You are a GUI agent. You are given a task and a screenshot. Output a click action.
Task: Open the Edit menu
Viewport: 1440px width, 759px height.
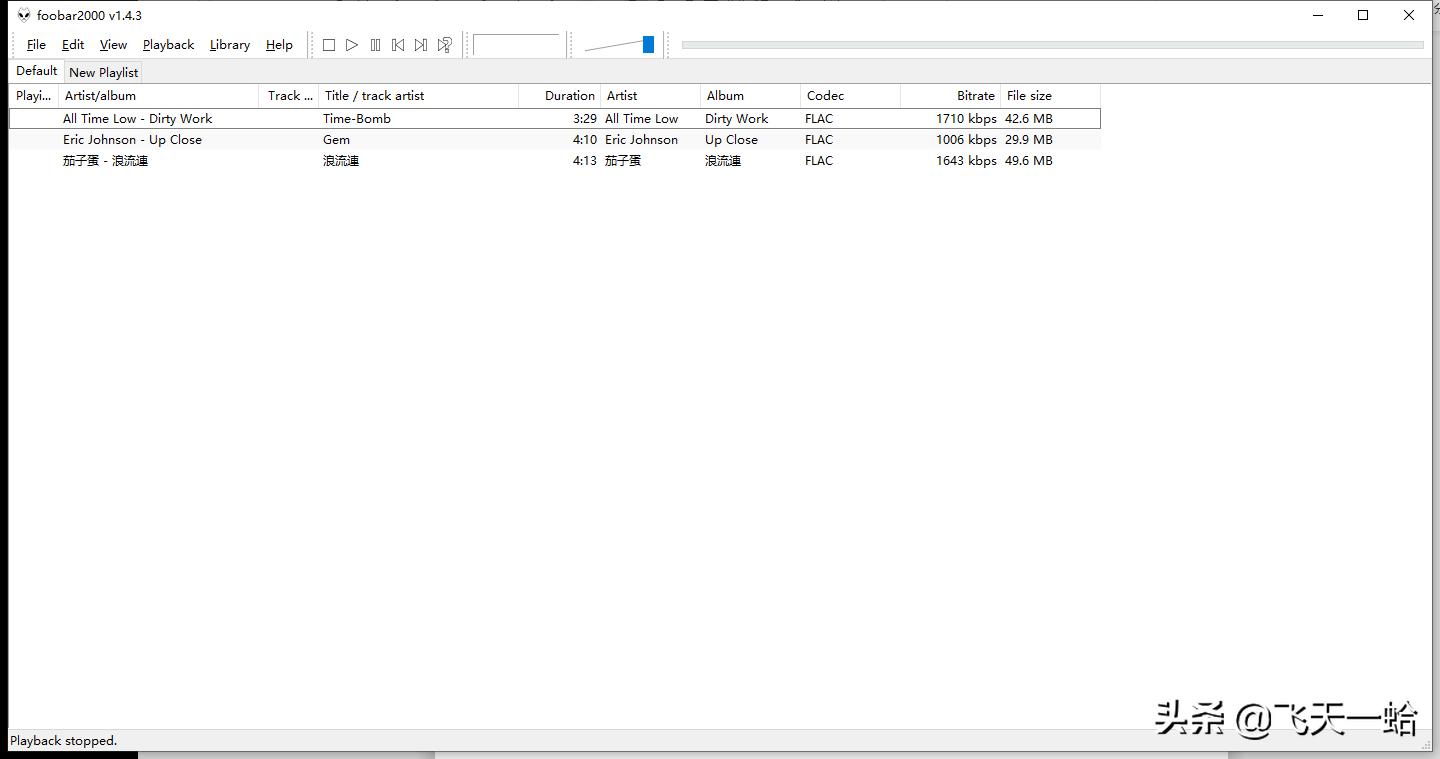pyautogui.click(x=73, y=45)
